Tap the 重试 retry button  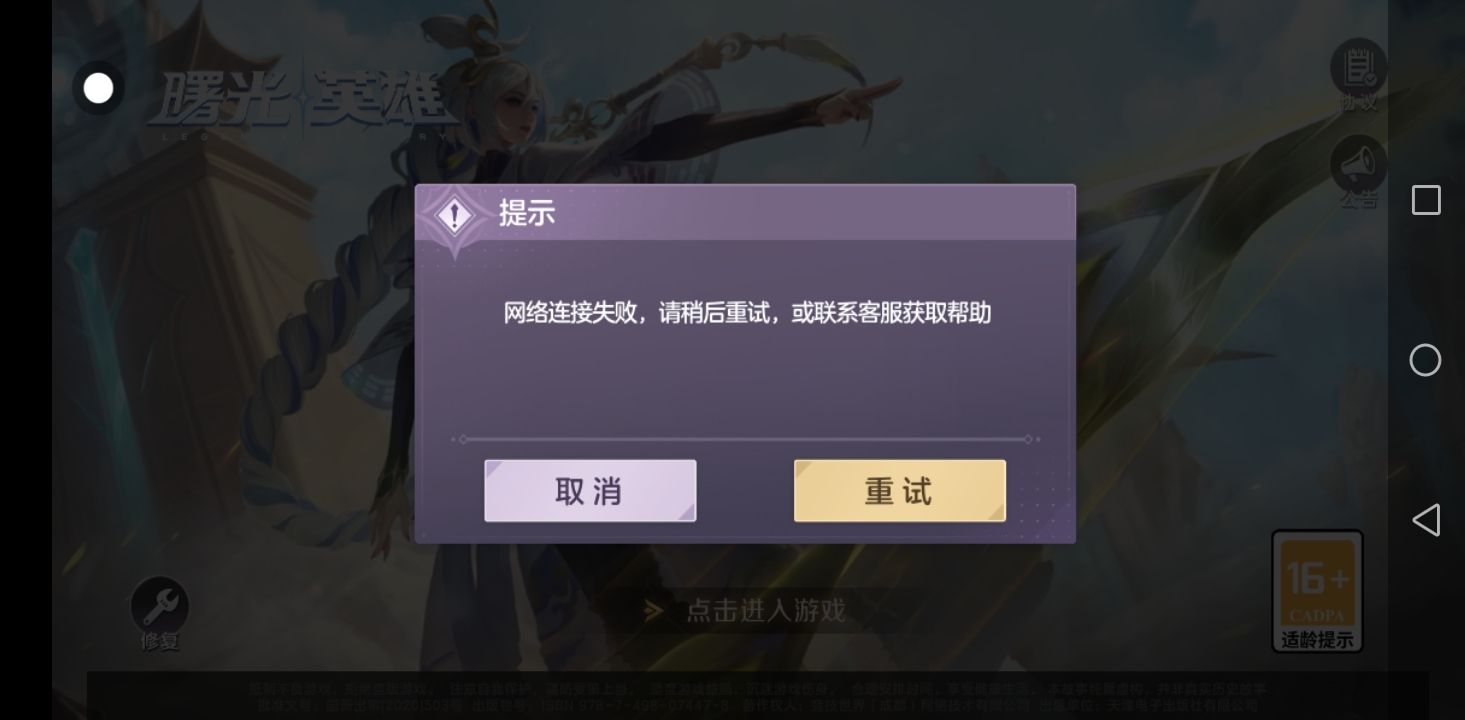900,491
